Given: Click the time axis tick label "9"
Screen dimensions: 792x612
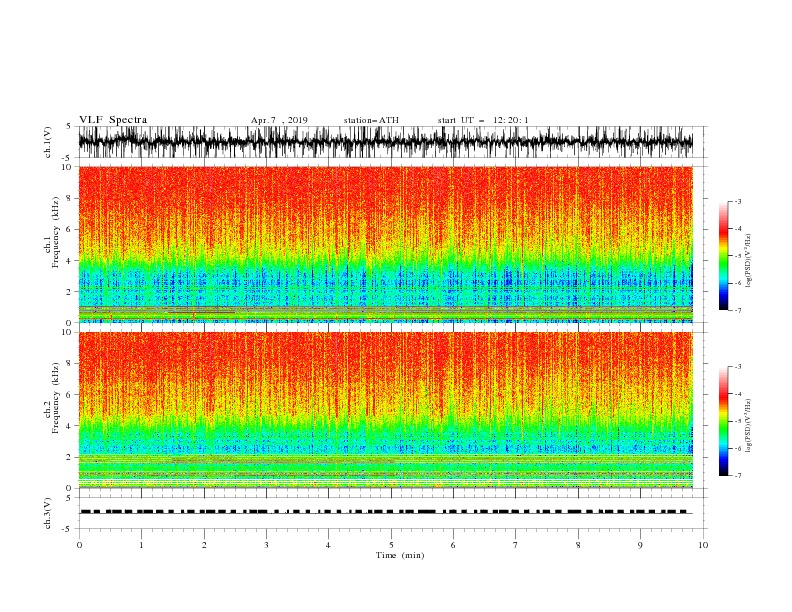Looking at the screenshot, I should click(x=640, y=545).
